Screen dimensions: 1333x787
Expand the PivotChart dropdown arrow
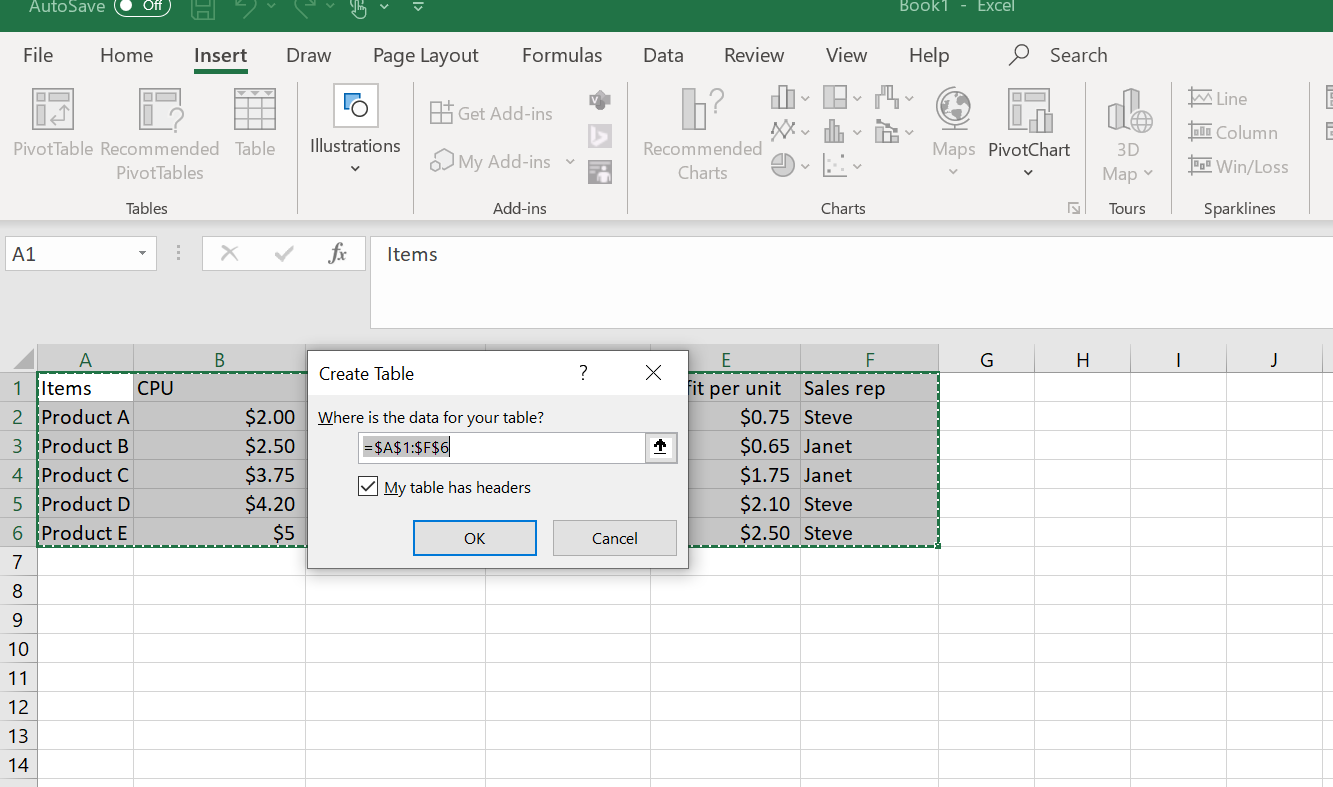click(x=1028, y=173)
